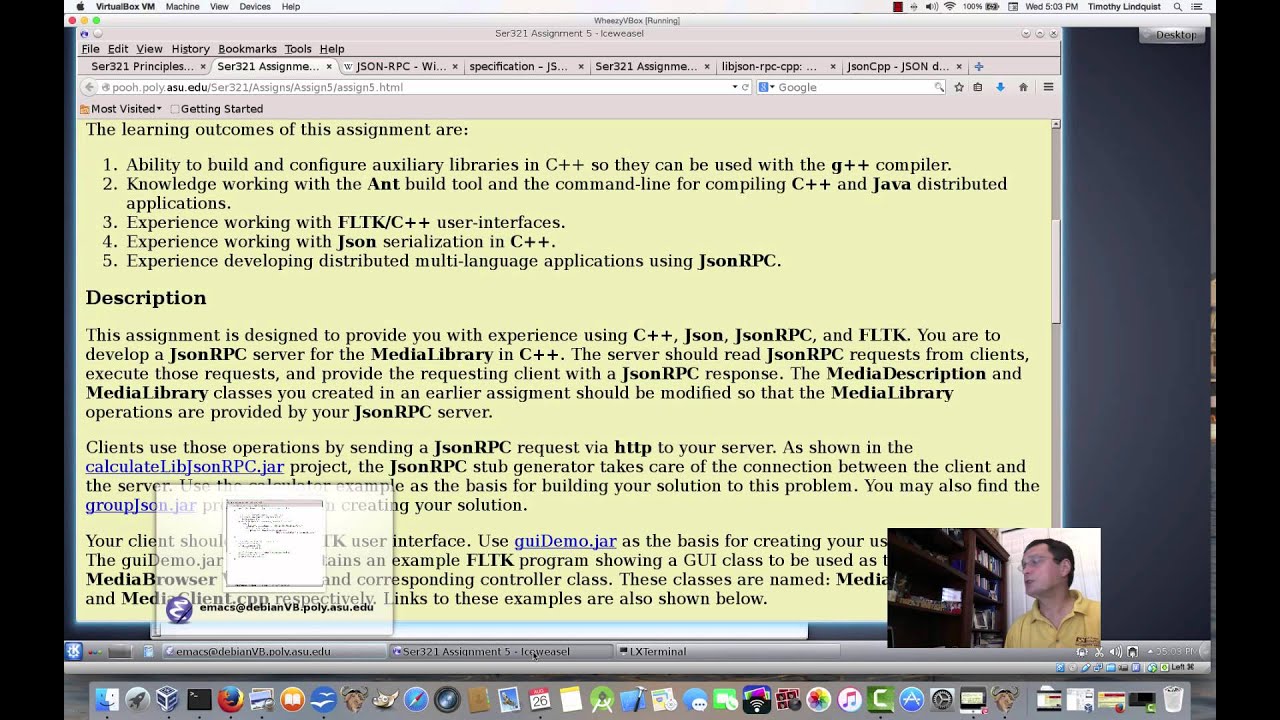This screenshot has width=1280, height=720.
Task: Reload the current page
Action: coord(745,87)
